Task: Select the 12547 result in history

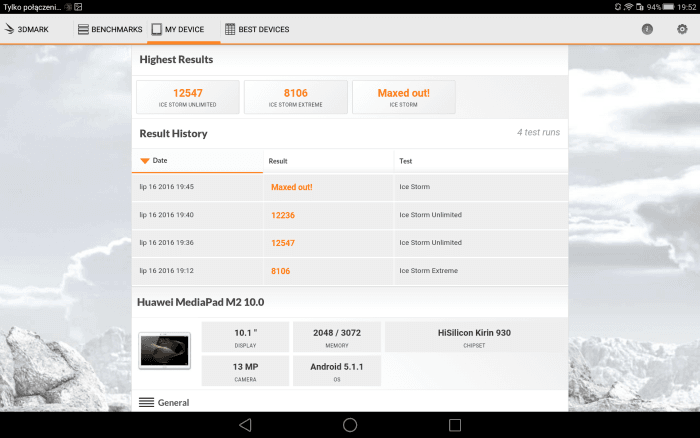Action: tap(283, 243)
